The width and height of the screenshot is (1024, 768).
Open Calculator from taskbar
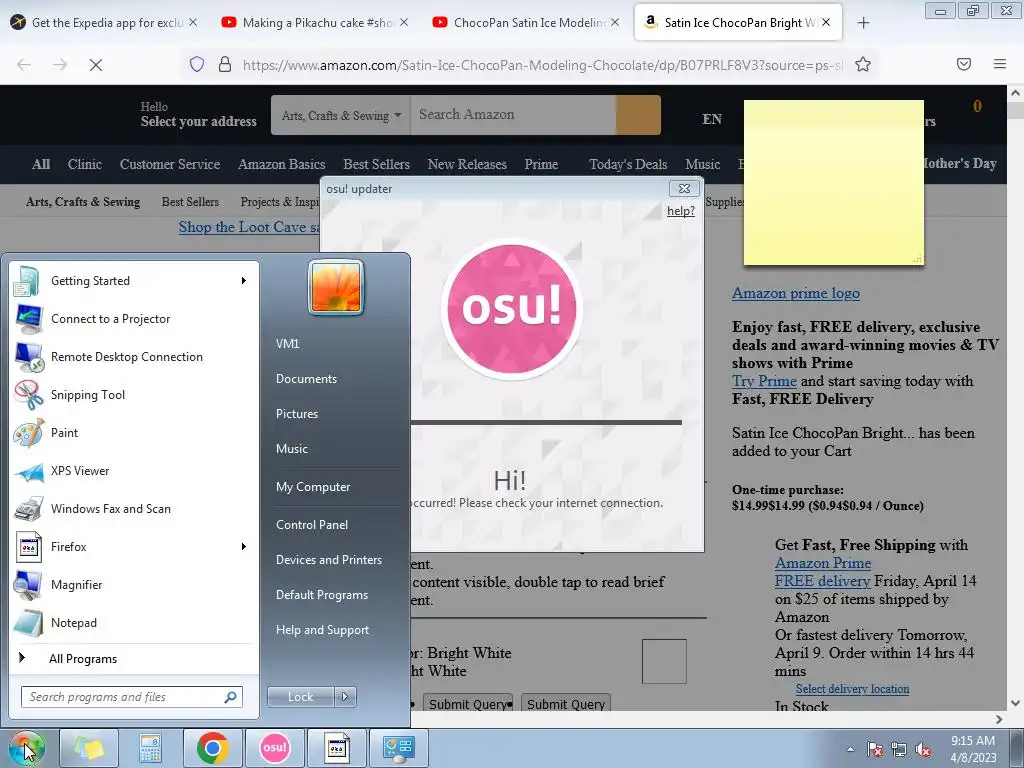click(150, 748)
